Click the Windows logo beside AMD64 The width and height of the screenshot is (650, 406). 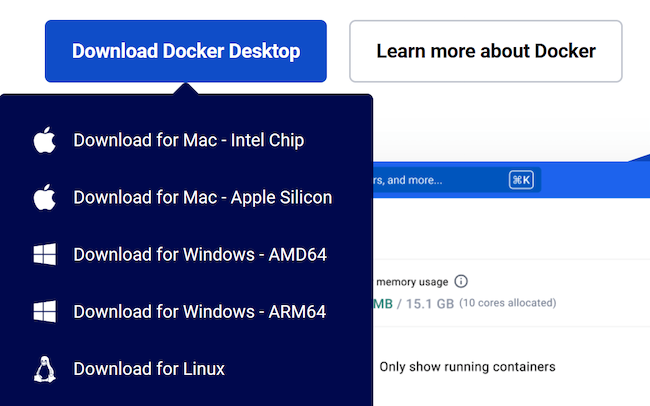click(45, 254)
